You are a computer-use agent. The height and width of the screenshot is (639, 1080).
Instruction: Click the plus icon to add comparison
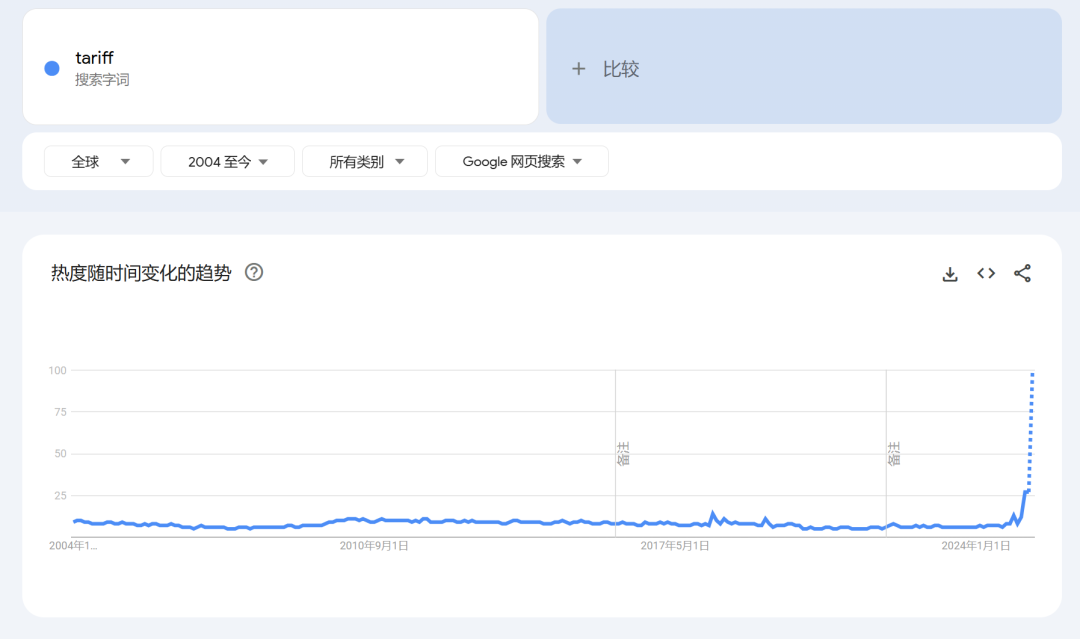click(579, 69)
